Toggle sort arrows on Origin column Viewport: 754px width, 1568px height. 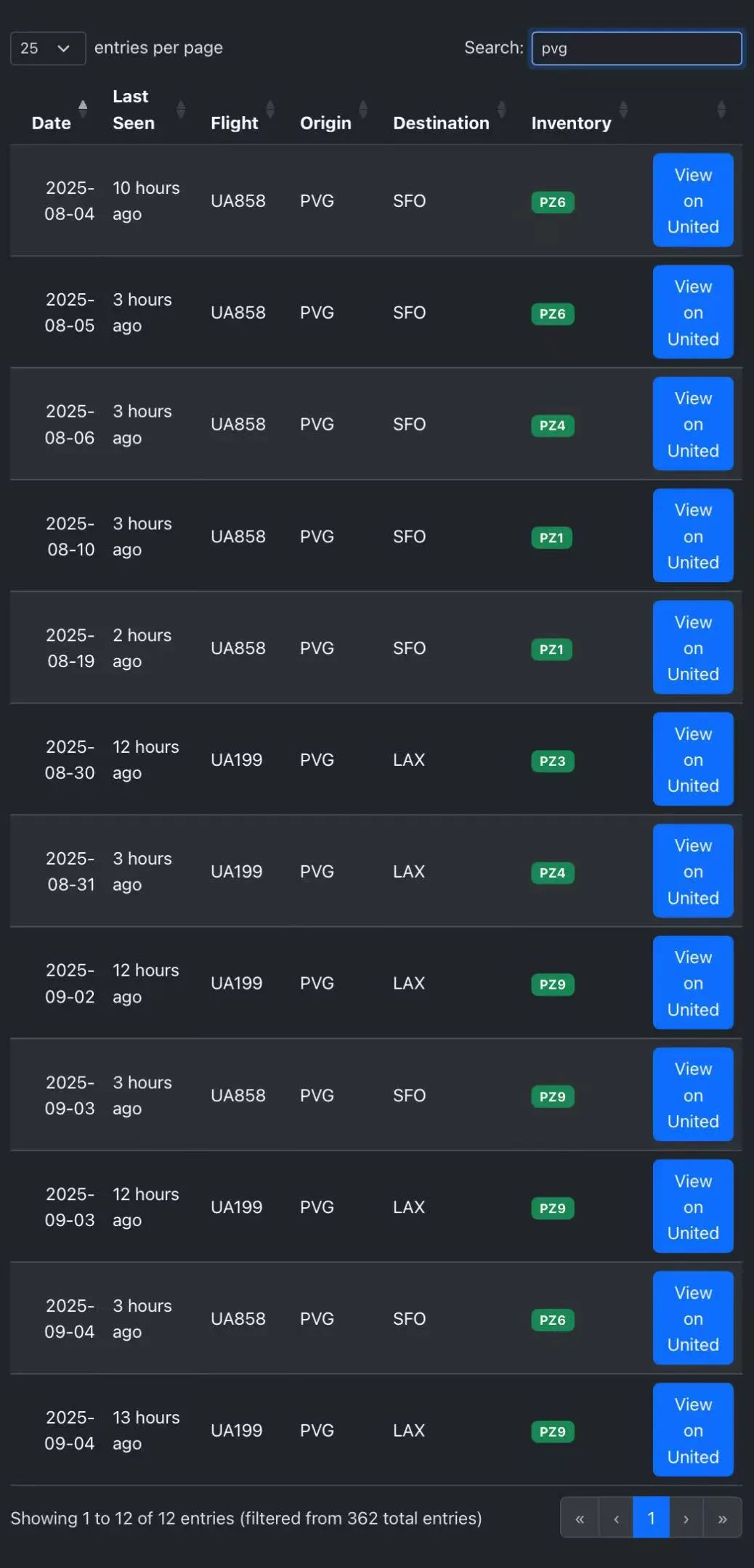click(363, 110)
